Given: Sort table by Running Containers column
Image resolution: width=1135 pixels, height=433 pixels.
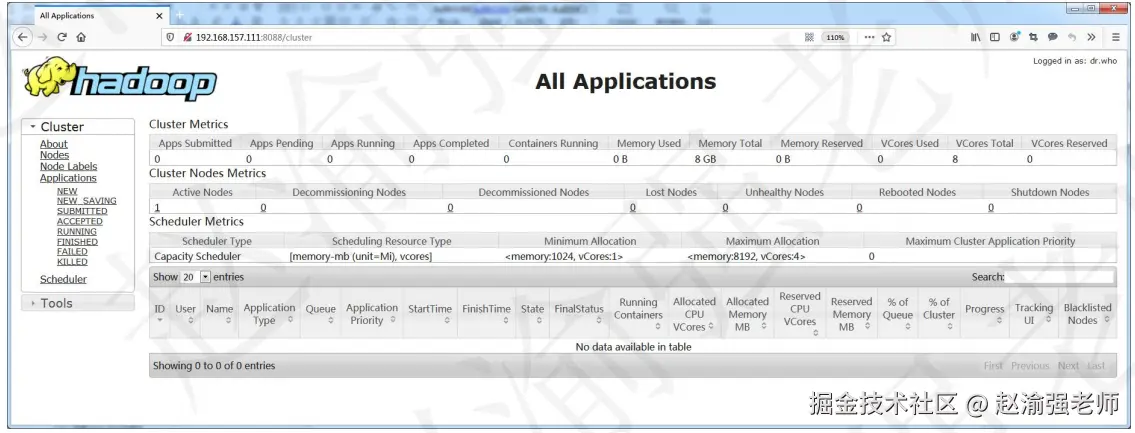Looking at the screenshot, I should point(638,314).
